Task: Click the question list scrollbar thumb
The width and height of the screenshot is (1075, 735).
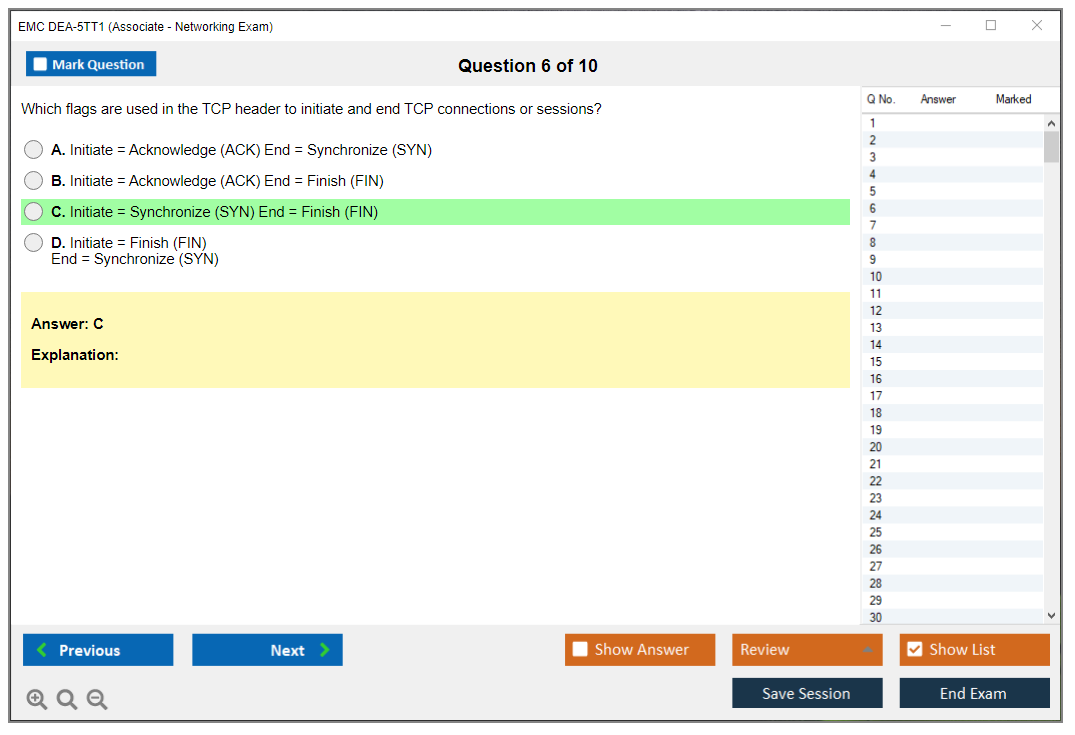Action: [x=1051, y=147]
